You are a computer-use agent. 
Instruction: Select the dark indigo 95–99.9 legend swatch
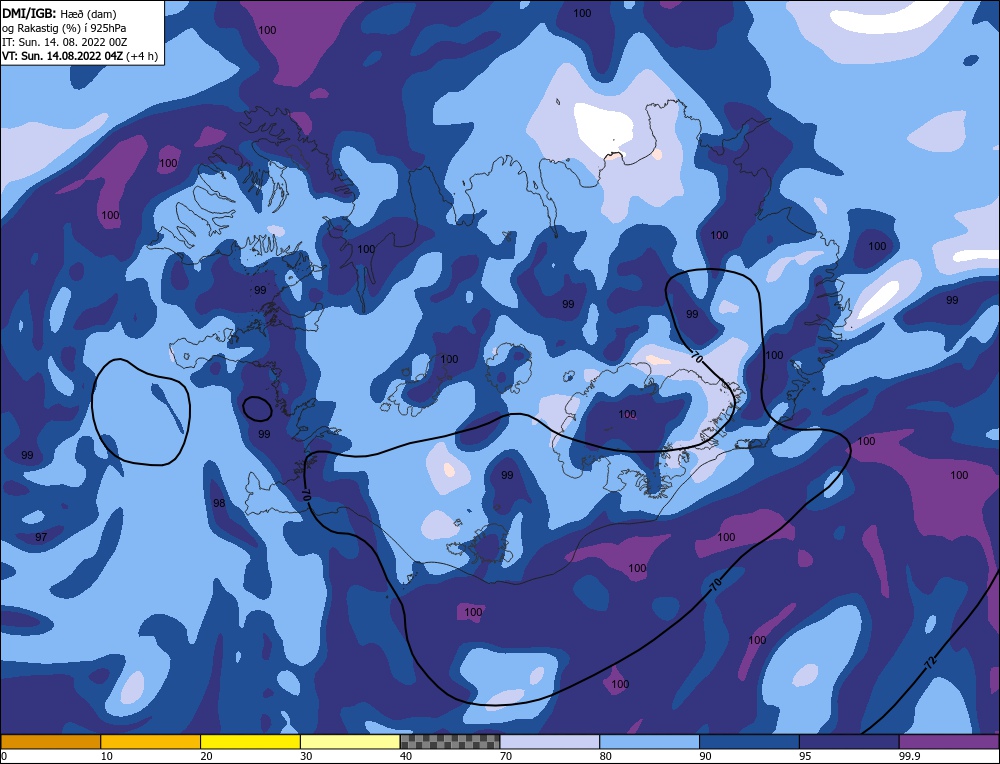click(849, 741)
